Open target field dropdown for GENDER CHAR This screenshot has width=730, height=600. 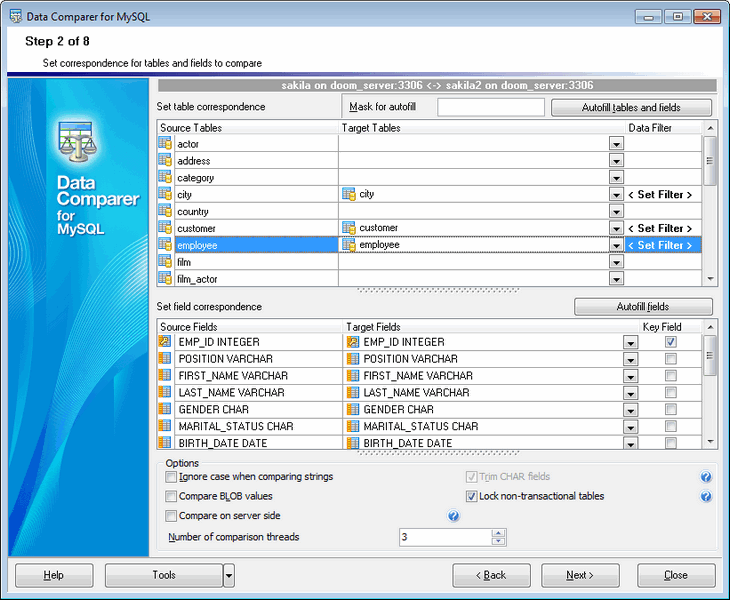coord(630,411)
